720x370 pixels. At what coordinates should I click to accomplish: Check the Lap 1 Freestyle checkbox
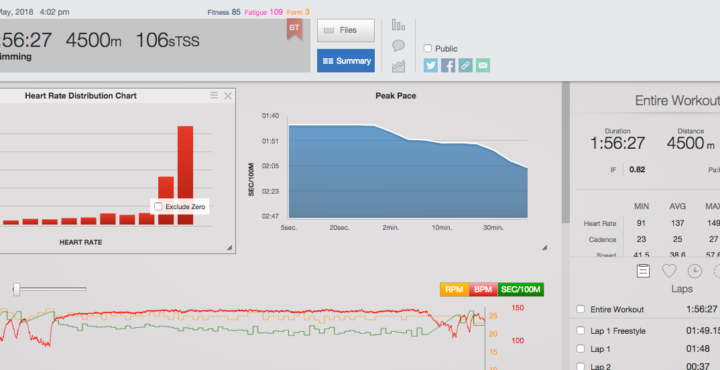click(x=580, y=331)
